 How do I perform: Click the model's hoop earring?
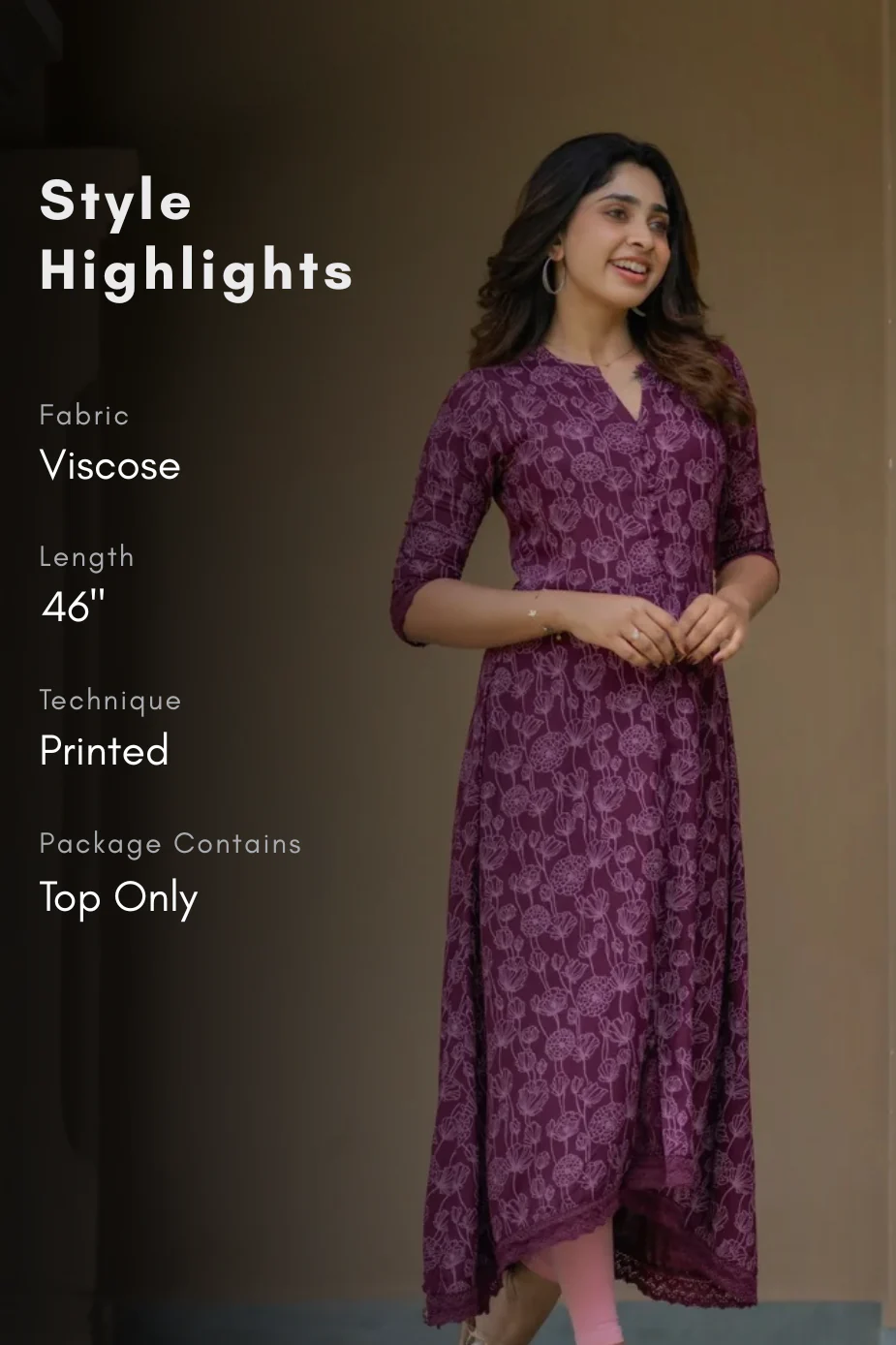(552, 274)
